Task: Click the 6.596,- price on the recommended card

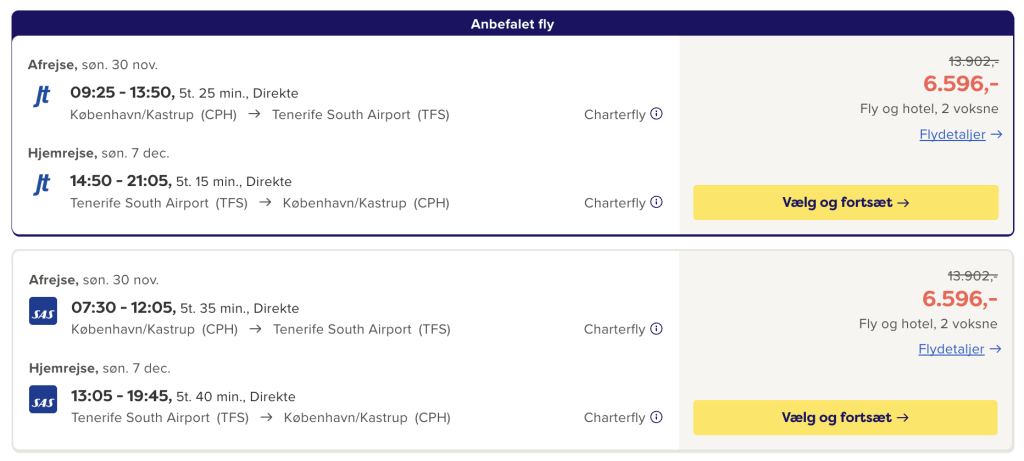Action: [960, 83]
